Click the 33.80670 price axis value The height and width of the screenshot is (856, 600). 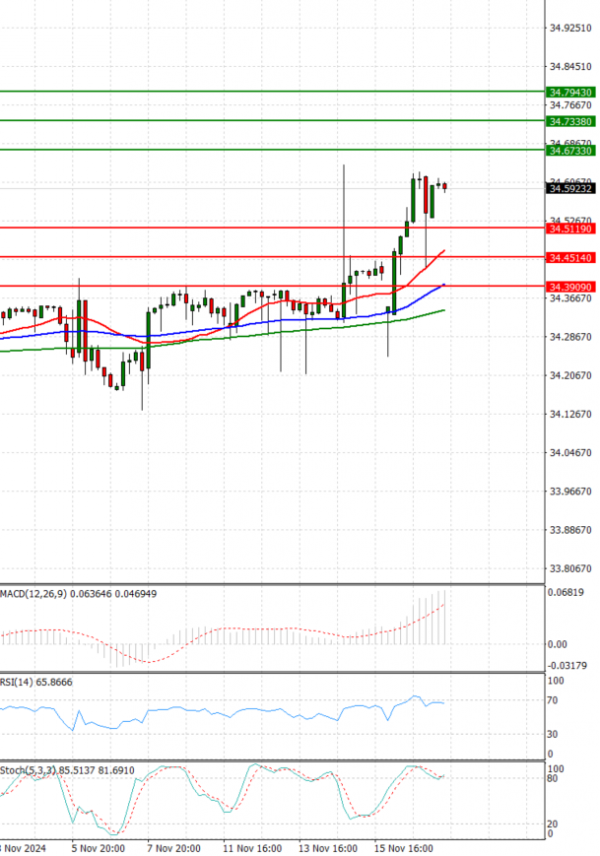[x=570, y=569]
